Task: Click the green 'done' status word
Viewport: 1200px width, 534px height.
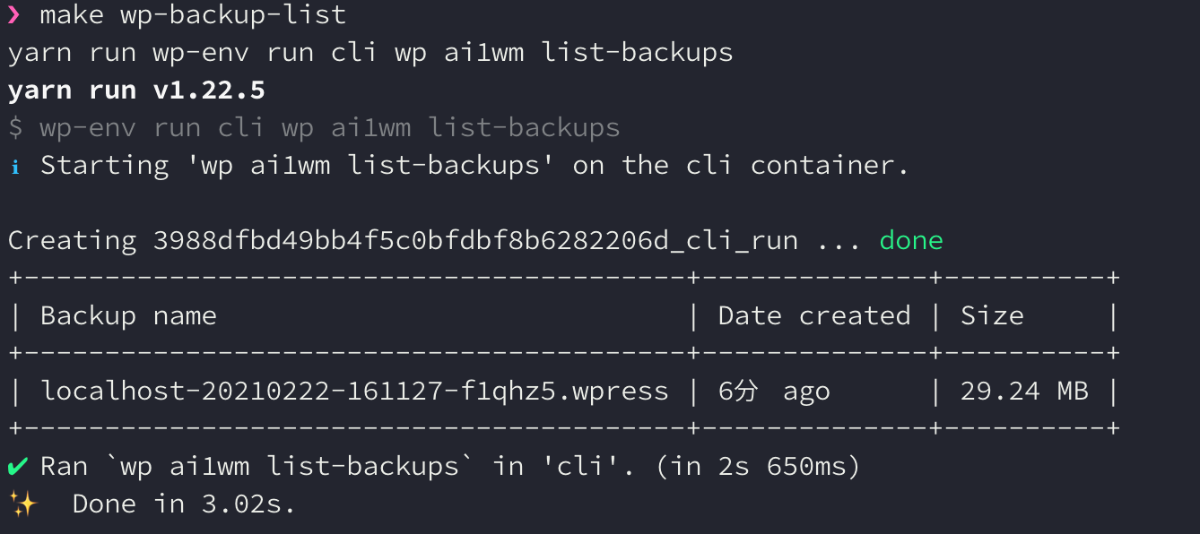Action: (911, 240)
